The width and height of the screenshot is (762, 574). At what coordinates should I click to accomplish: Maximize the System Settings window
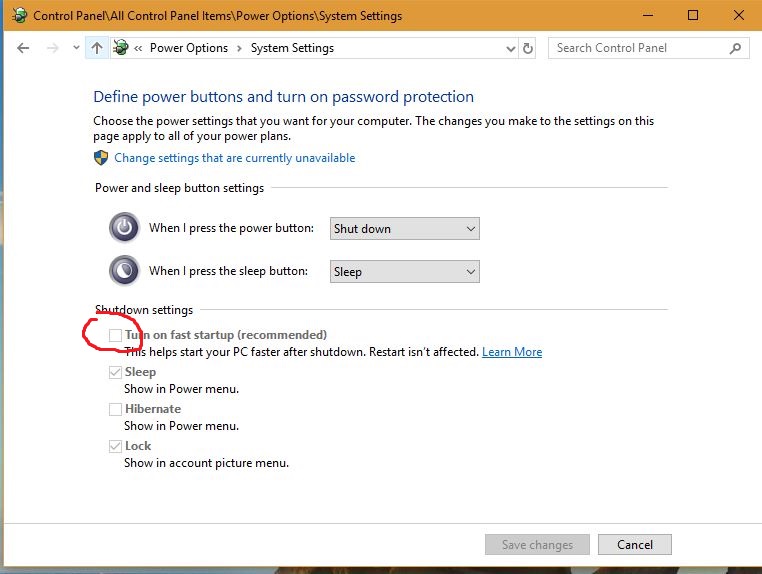[x=693, y=15]
